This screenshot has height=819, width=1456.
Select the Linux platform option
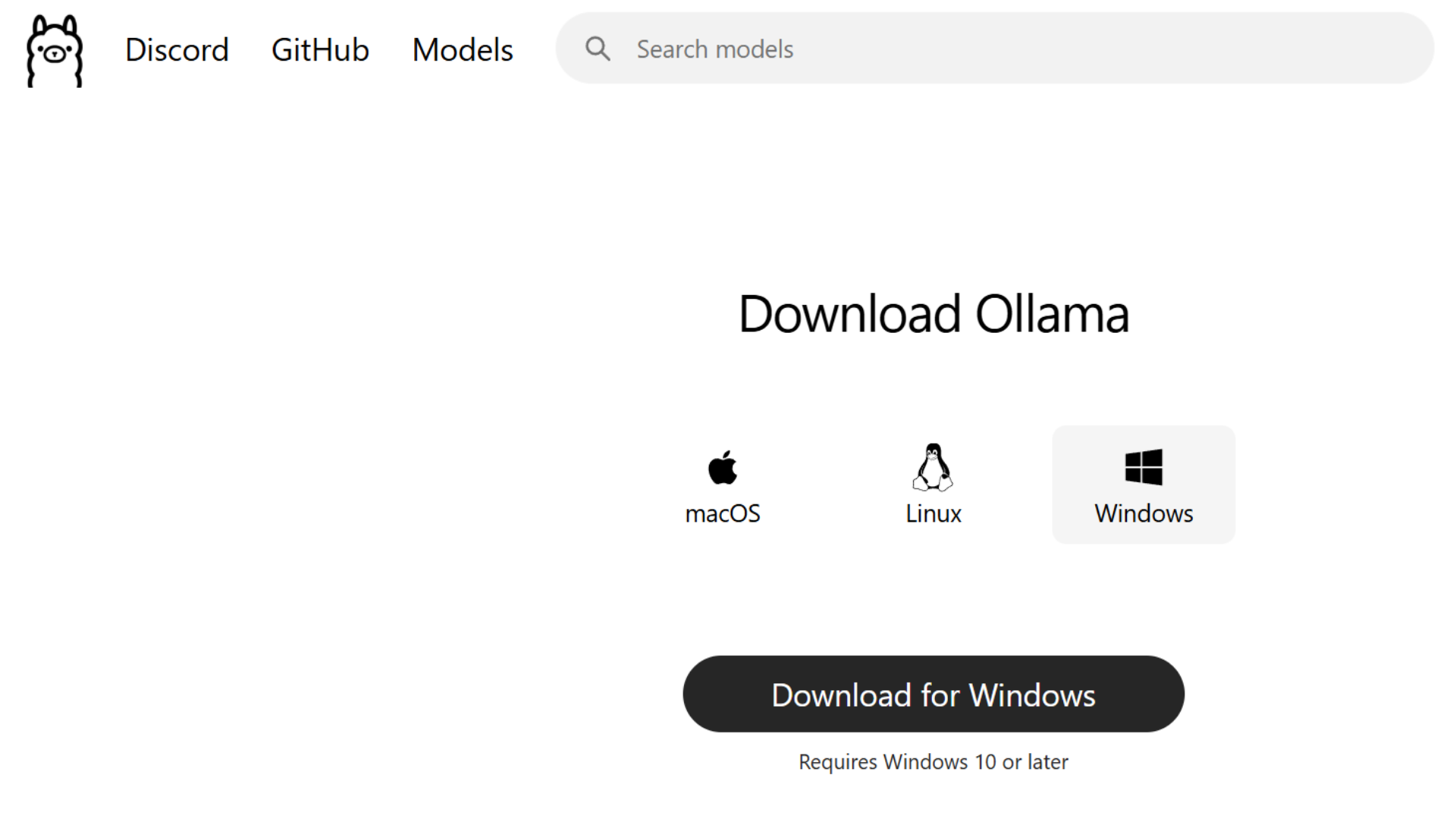click(x=934, y=485)
